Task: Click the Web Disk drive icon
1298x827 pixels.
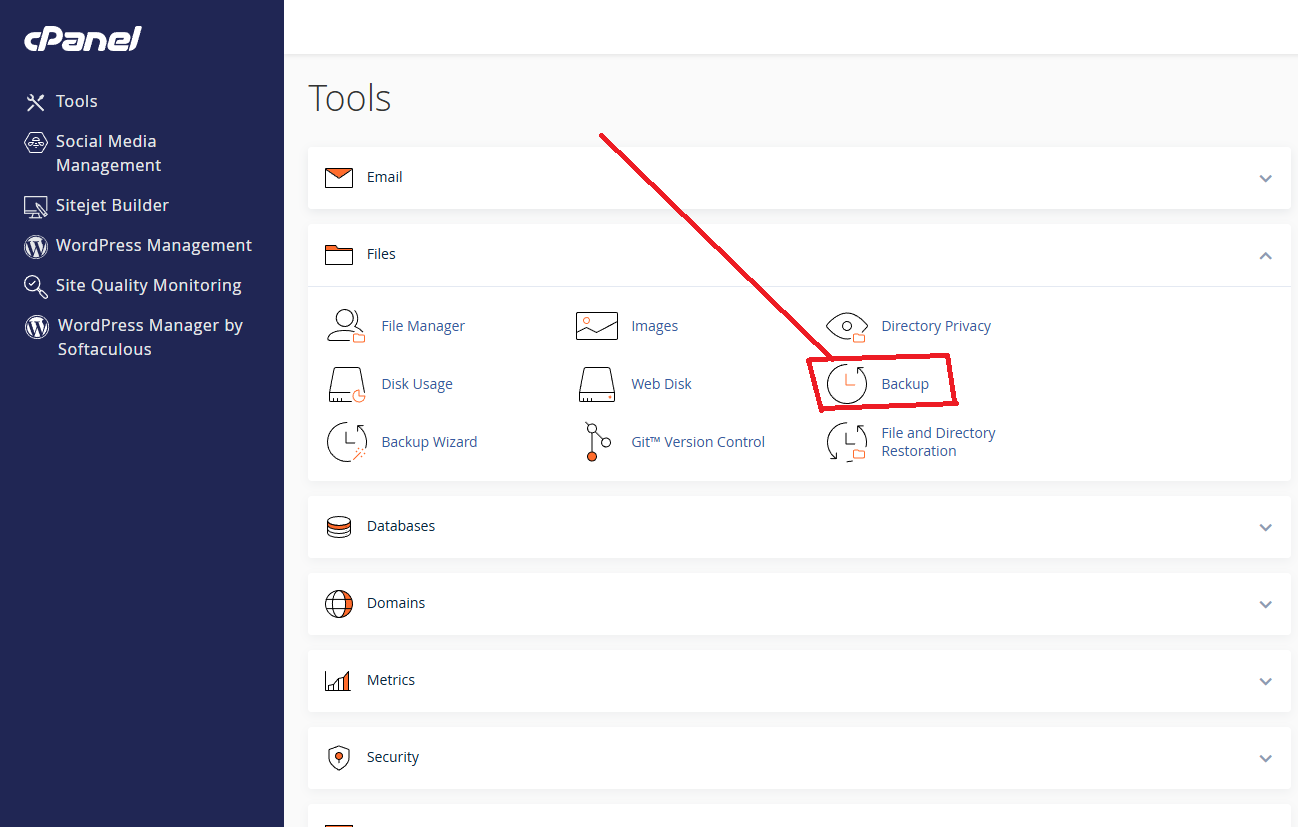Action: coord(597,384)
